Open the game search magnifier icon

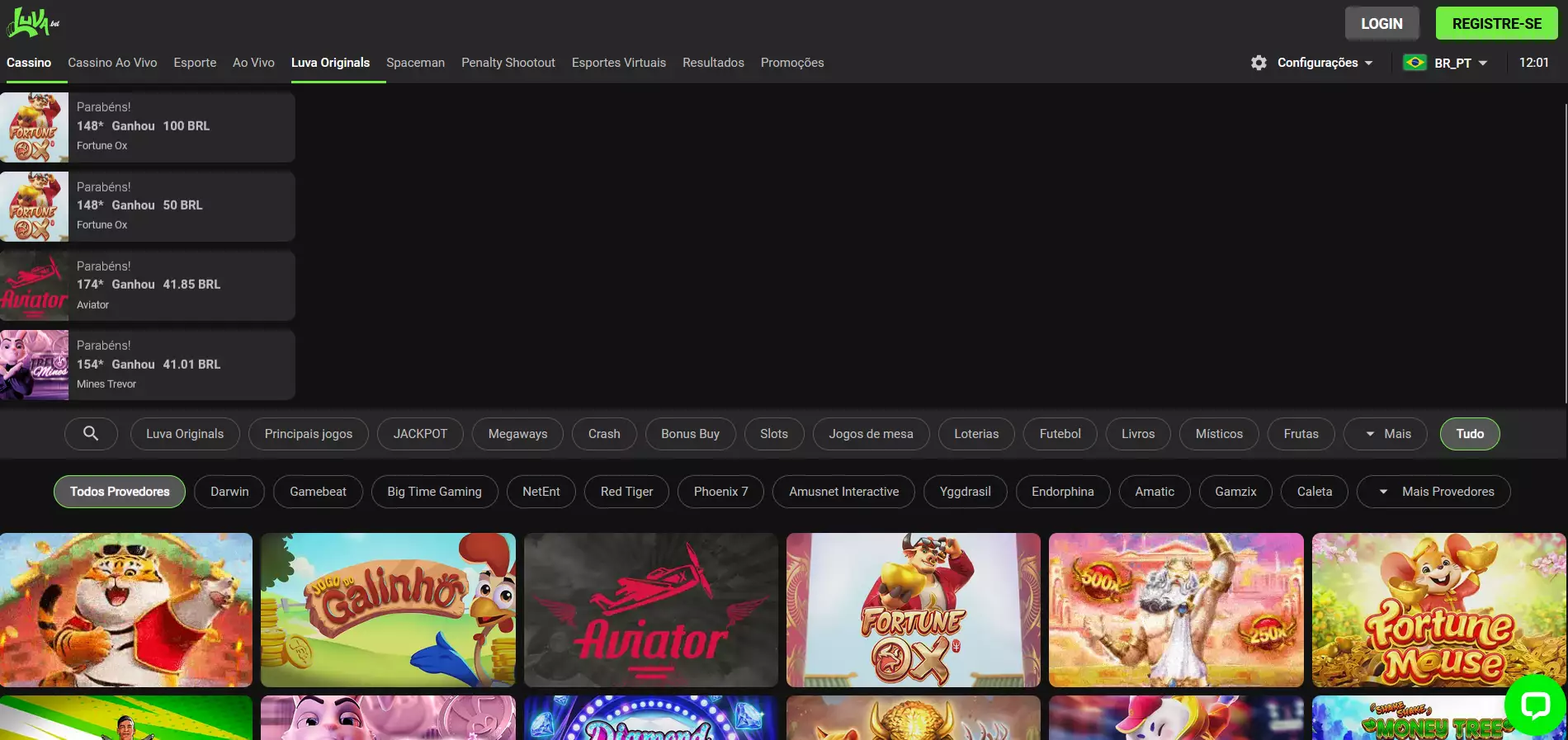pyautogui.click(x=91, y=434)
